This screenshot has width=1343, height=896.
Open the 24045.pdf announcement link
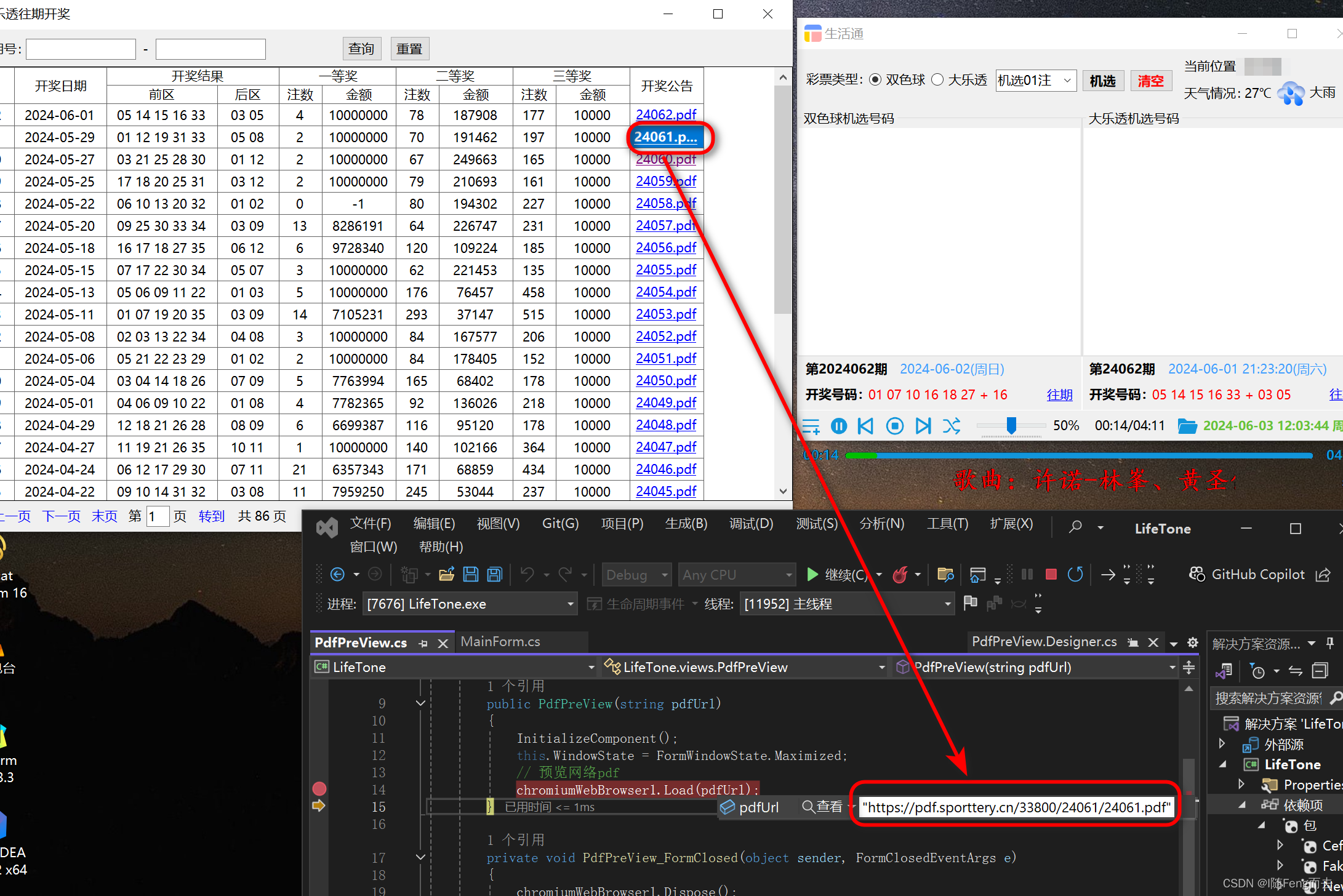(666, 491)
